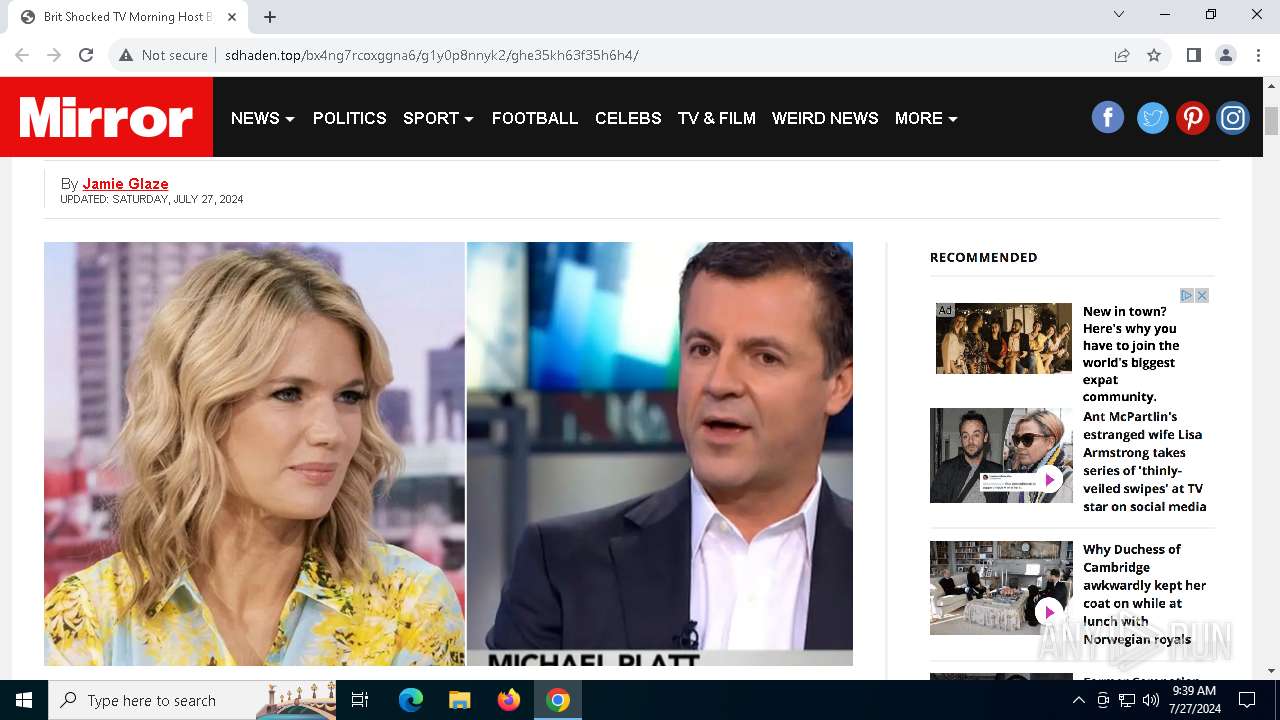Go to the CELEBS section
This screenshot has width=1280, height=720.
(628, 118)
